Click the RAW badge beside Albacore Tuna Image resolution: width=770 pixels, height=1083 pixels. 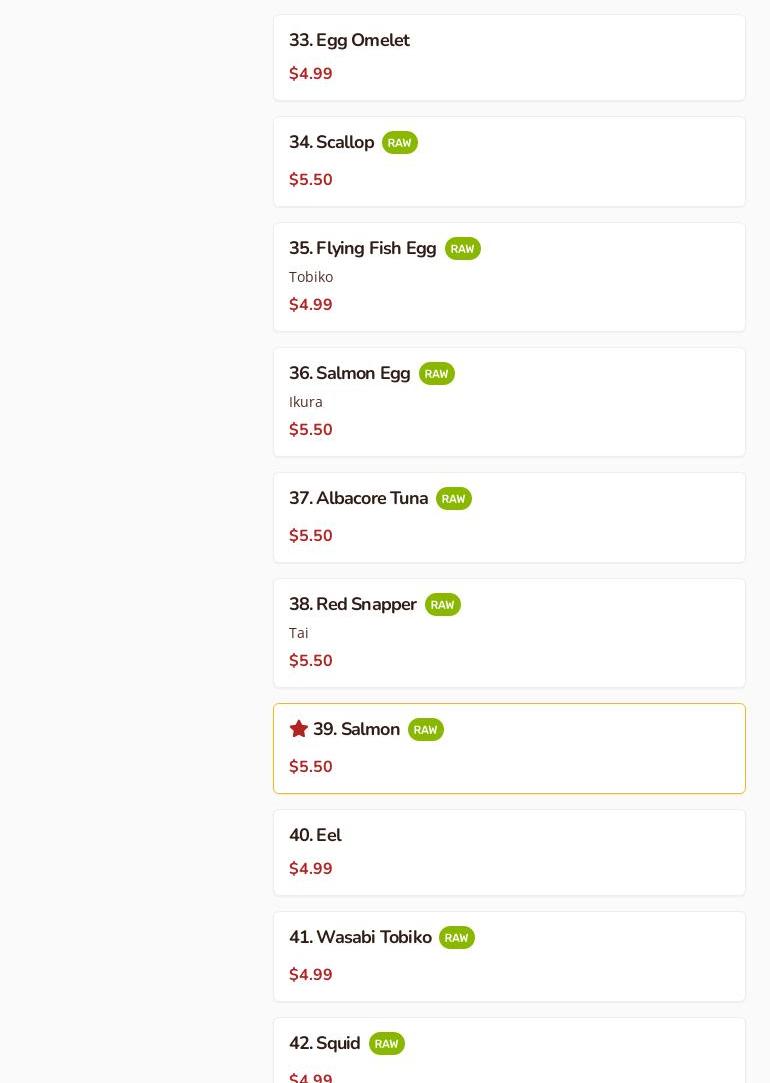[453, 499]
